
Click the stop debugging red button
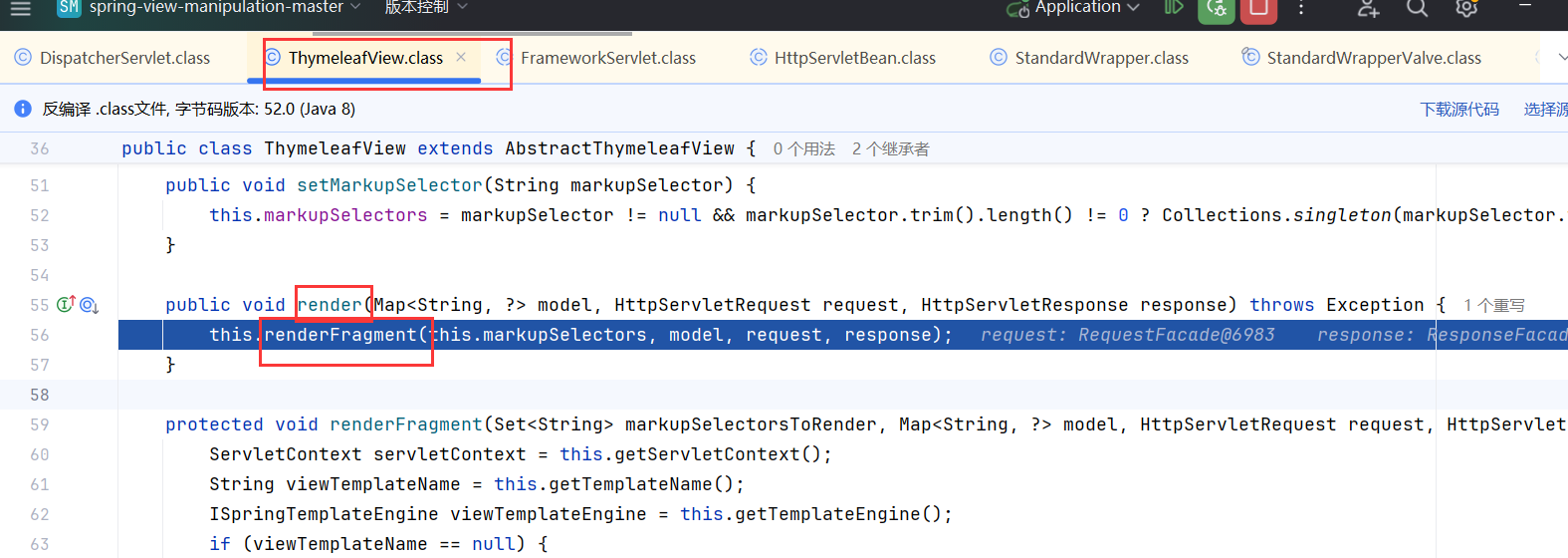[1258, 9]
